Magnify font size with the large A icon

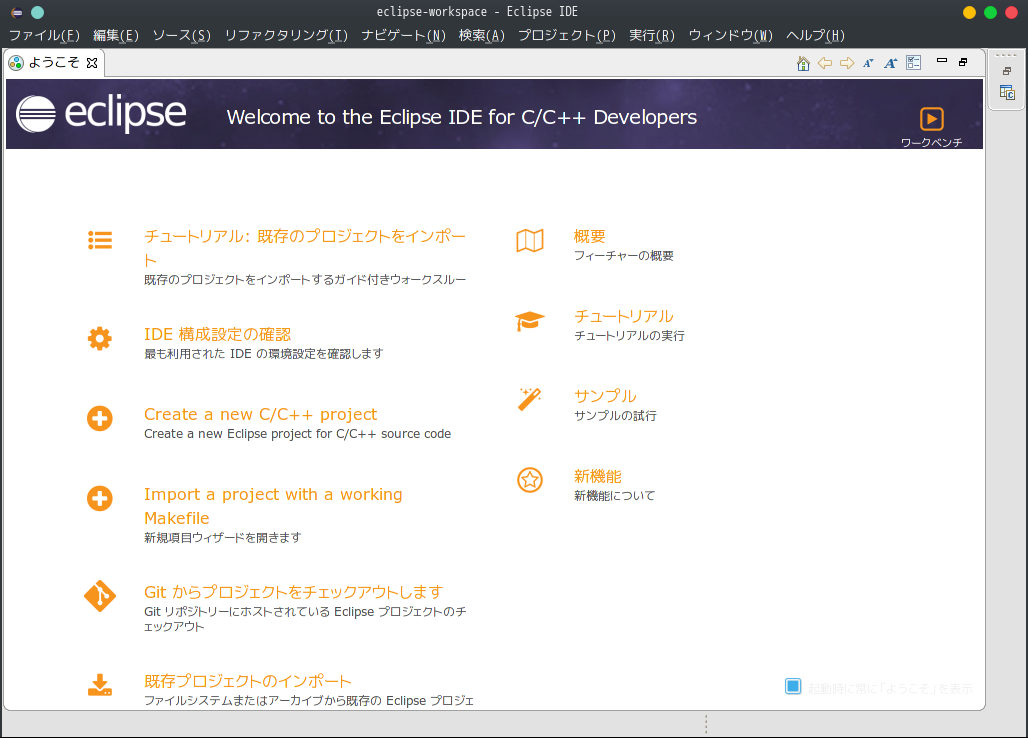coord(890,63)
